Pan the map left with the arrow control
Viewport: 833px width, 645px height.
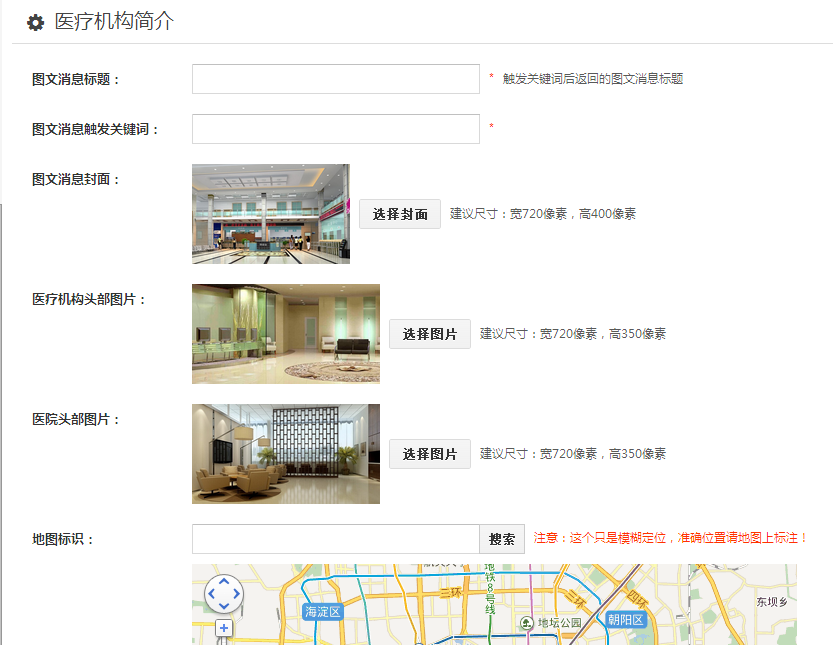(211, 594)
